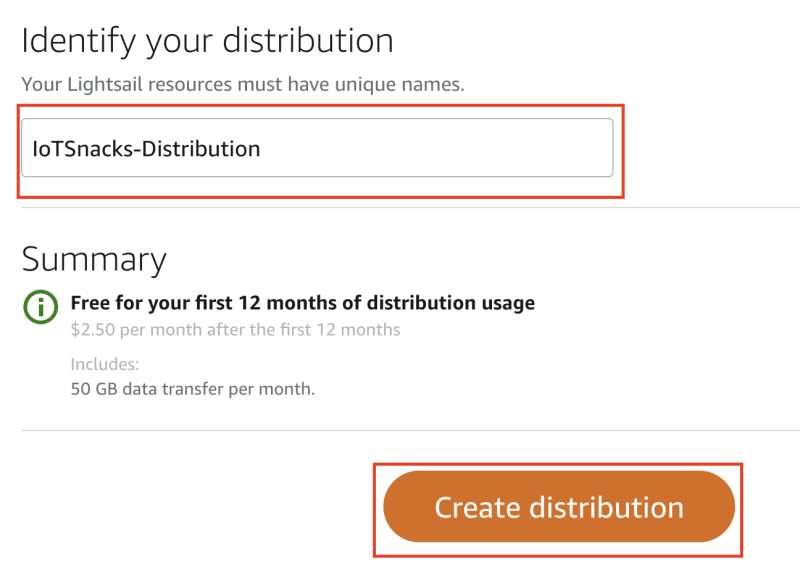This screenshot has height=567, width=800.
Task: Click the Create distribution button
Action: (x=559, y=507)
